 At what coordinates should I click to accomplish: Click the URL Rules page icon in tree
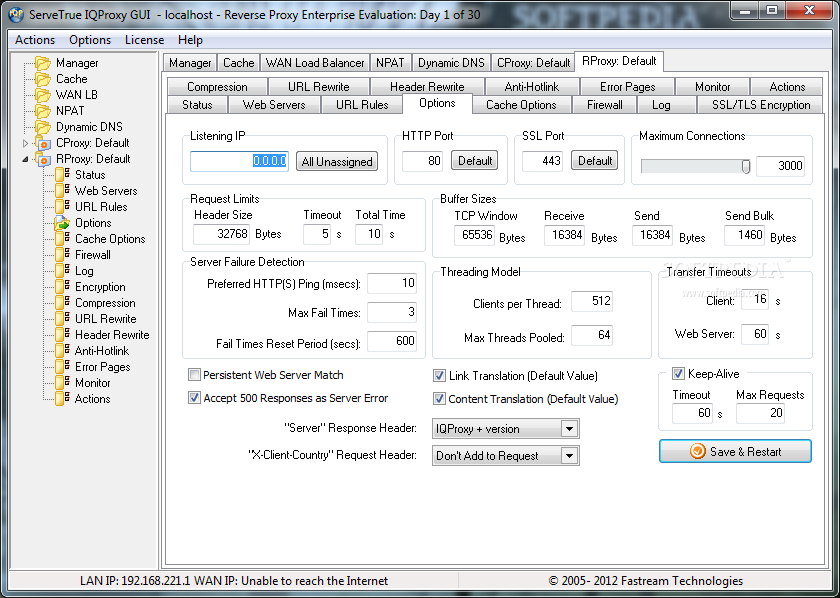pos(62,207)
